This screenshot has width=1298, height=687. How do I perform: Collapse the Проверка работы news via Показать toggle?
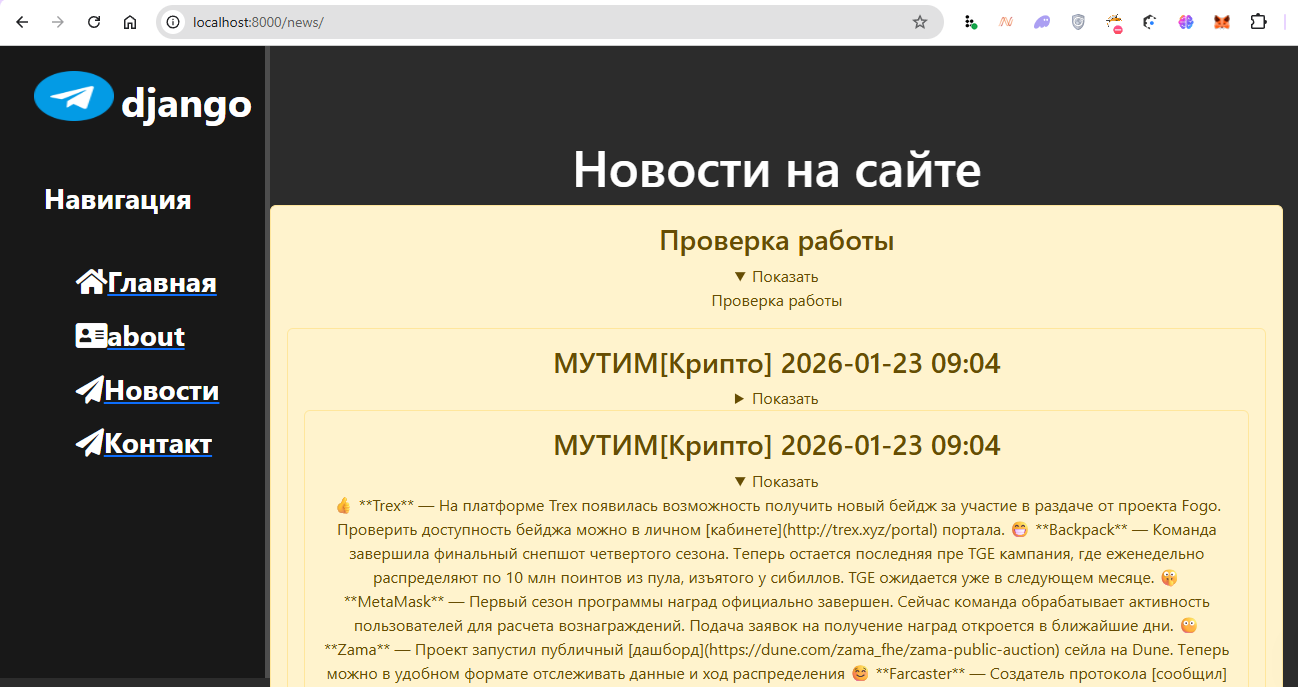point(776,276)
